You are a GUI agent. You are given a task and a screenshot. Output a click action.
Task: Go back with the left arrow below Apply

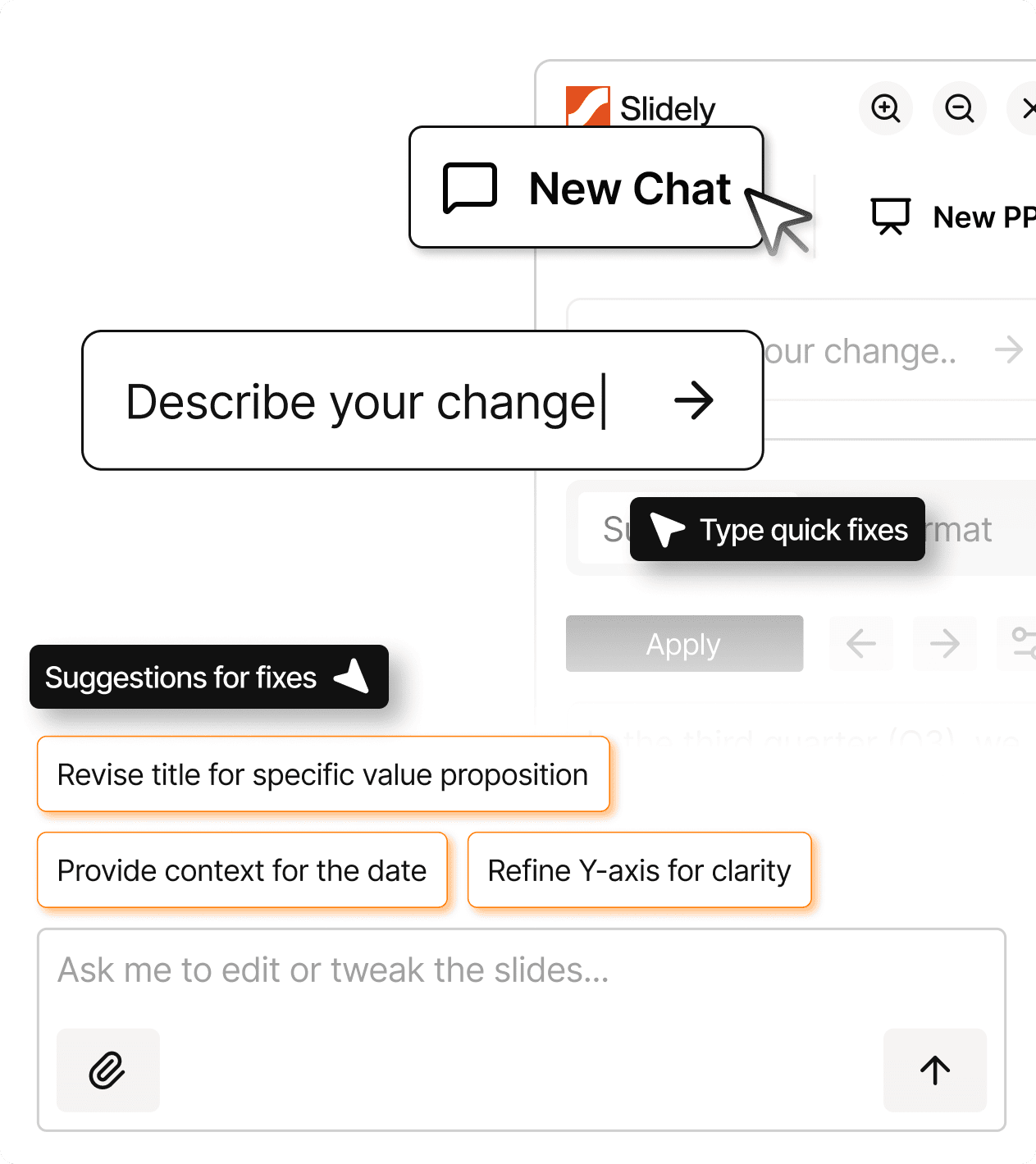point(860,643)
